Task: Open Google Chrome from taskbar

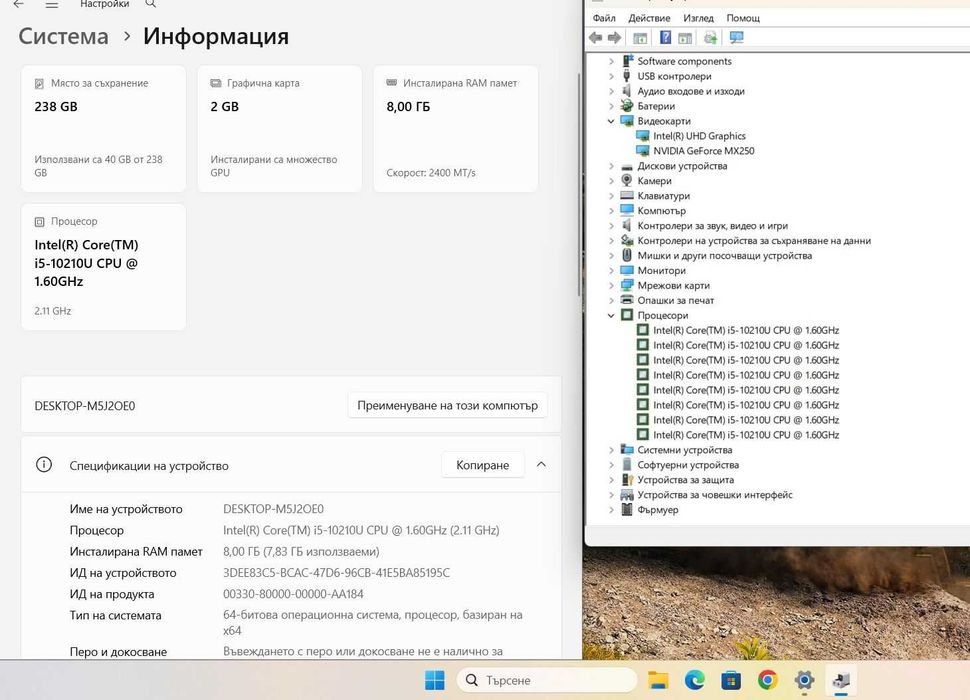Action: [x=768, y=680]
